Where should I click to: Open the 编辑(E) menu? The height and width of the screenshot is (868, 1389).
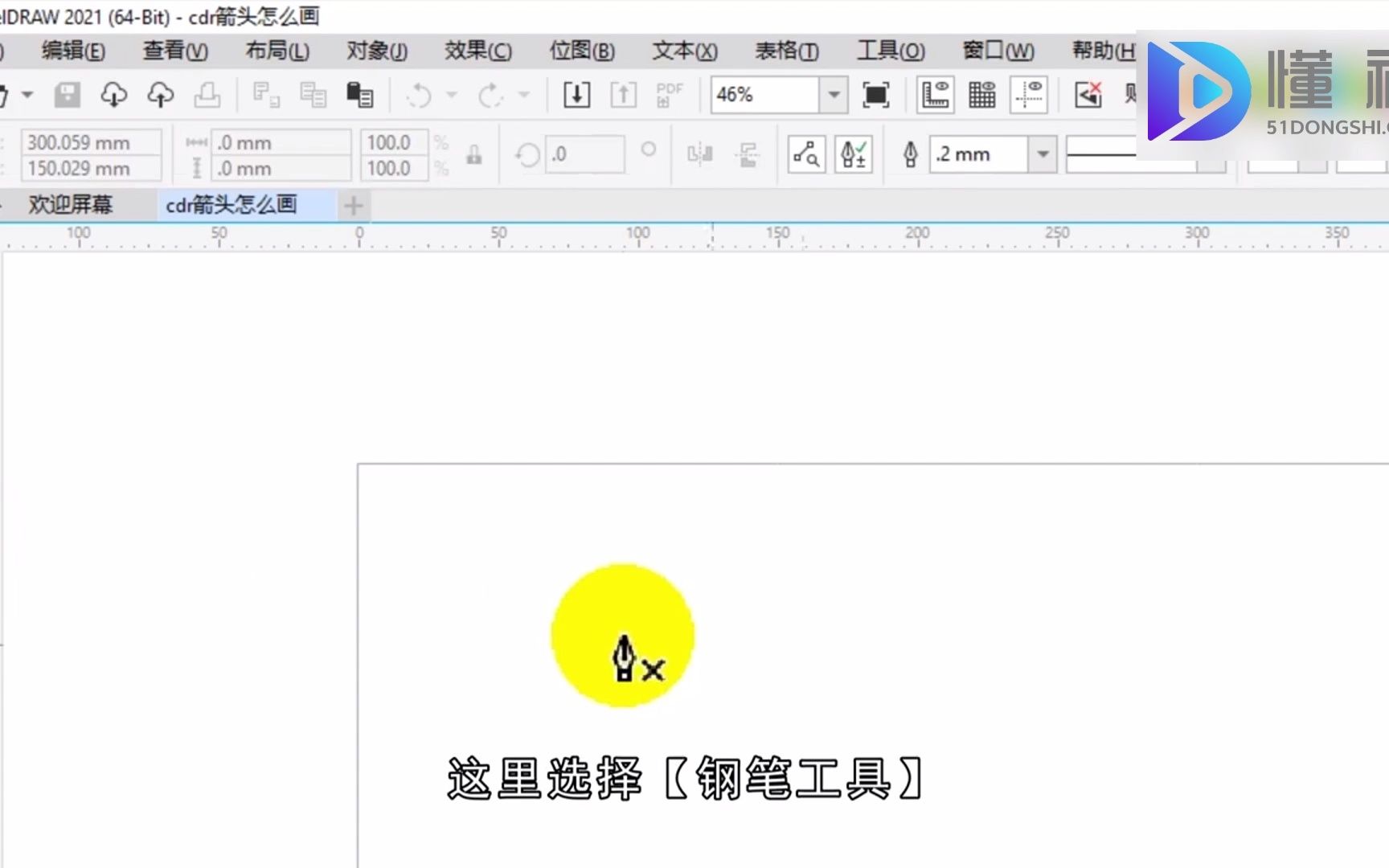coord(73,51)
